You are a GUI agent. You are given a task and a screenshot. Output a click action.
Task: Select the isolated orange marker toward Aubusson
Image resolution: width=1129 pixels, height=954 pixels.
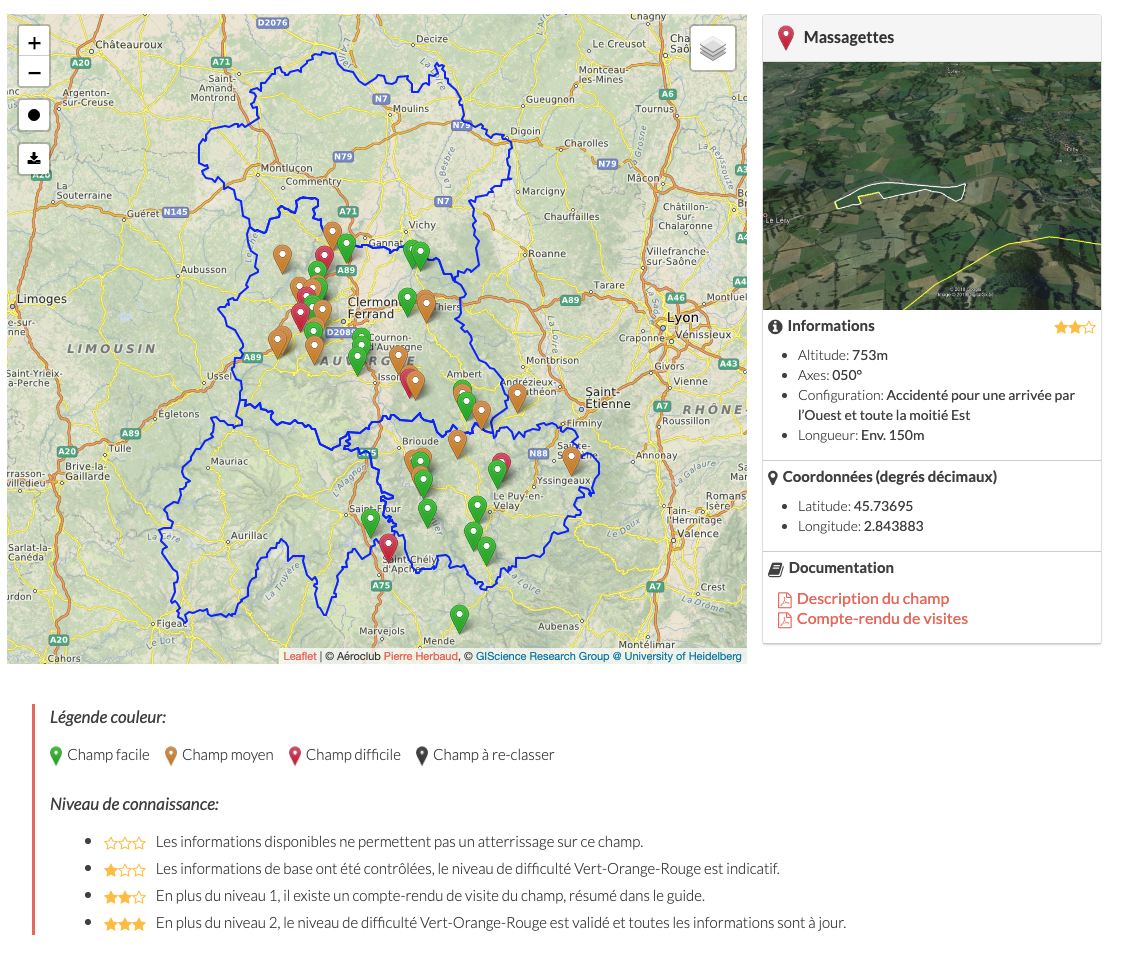coord(282,258)
